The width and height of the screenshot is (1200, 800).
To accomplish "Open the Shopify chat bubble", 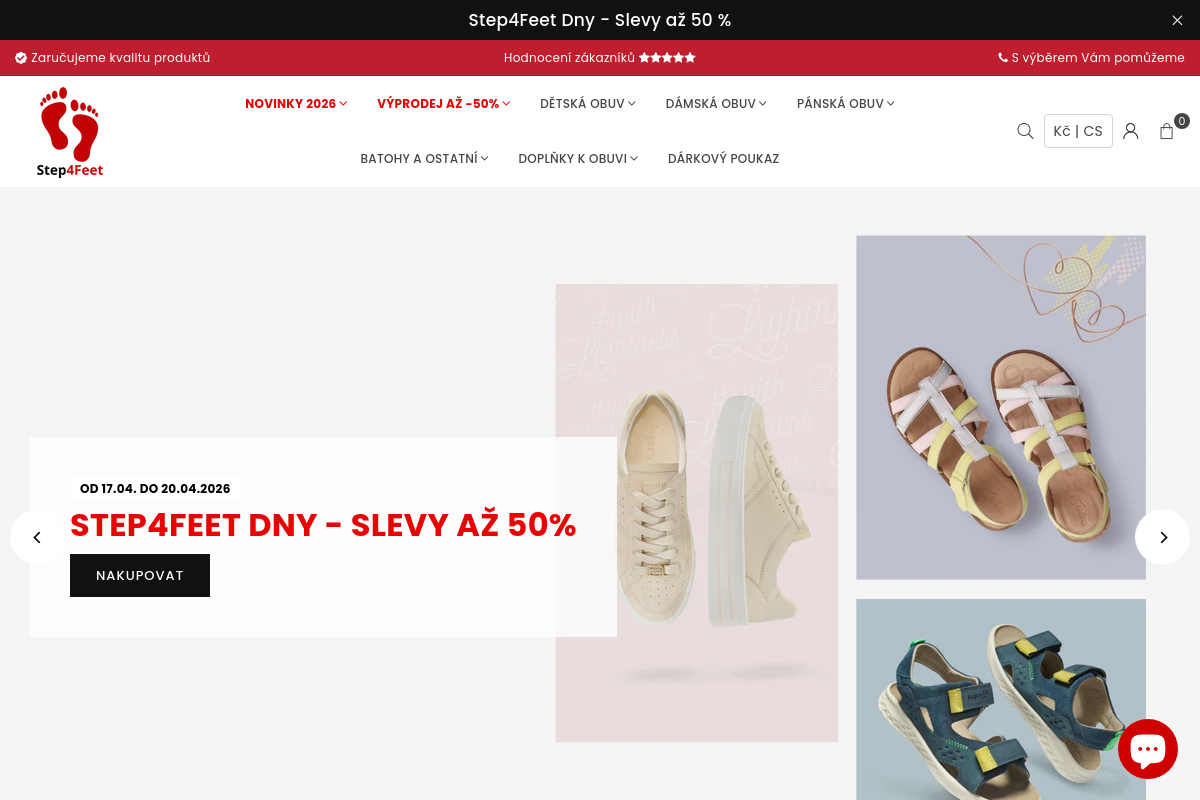I will pos(1148,749).
